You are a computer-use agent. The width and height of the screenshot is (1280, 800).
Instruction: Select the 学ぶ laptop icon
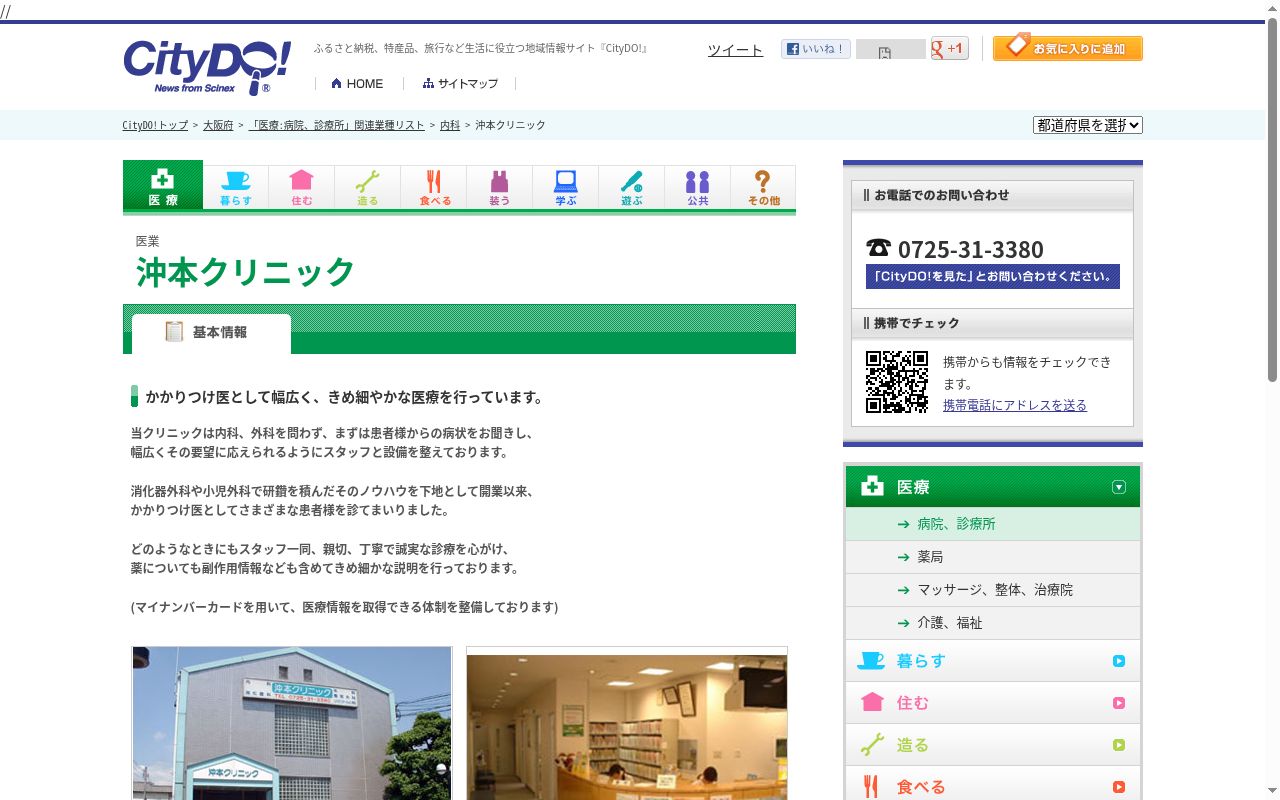pyautogui.click(x=566, y=188)
